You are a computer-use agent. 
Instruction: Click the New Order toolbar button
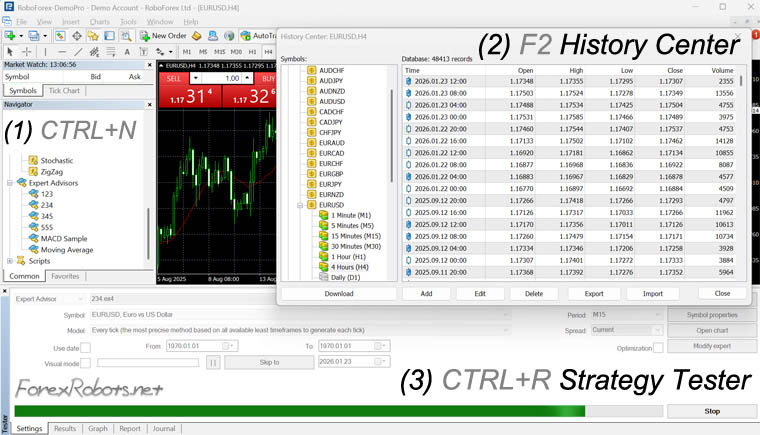click(163, 36)
